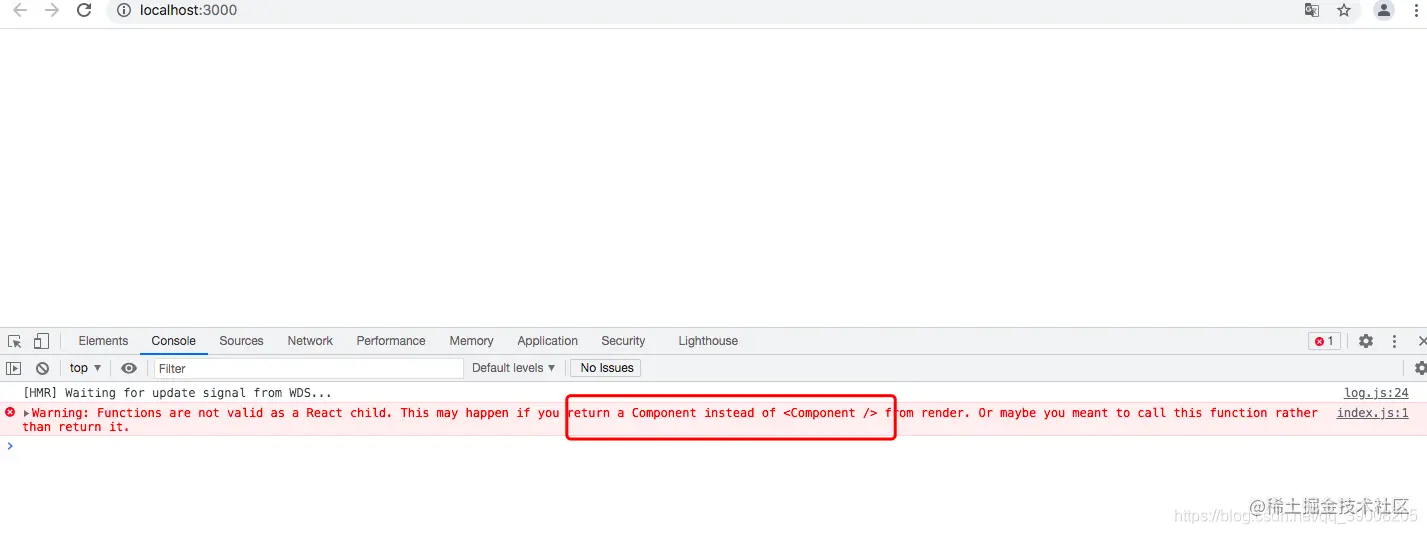Open the top context dropdown

85,368
